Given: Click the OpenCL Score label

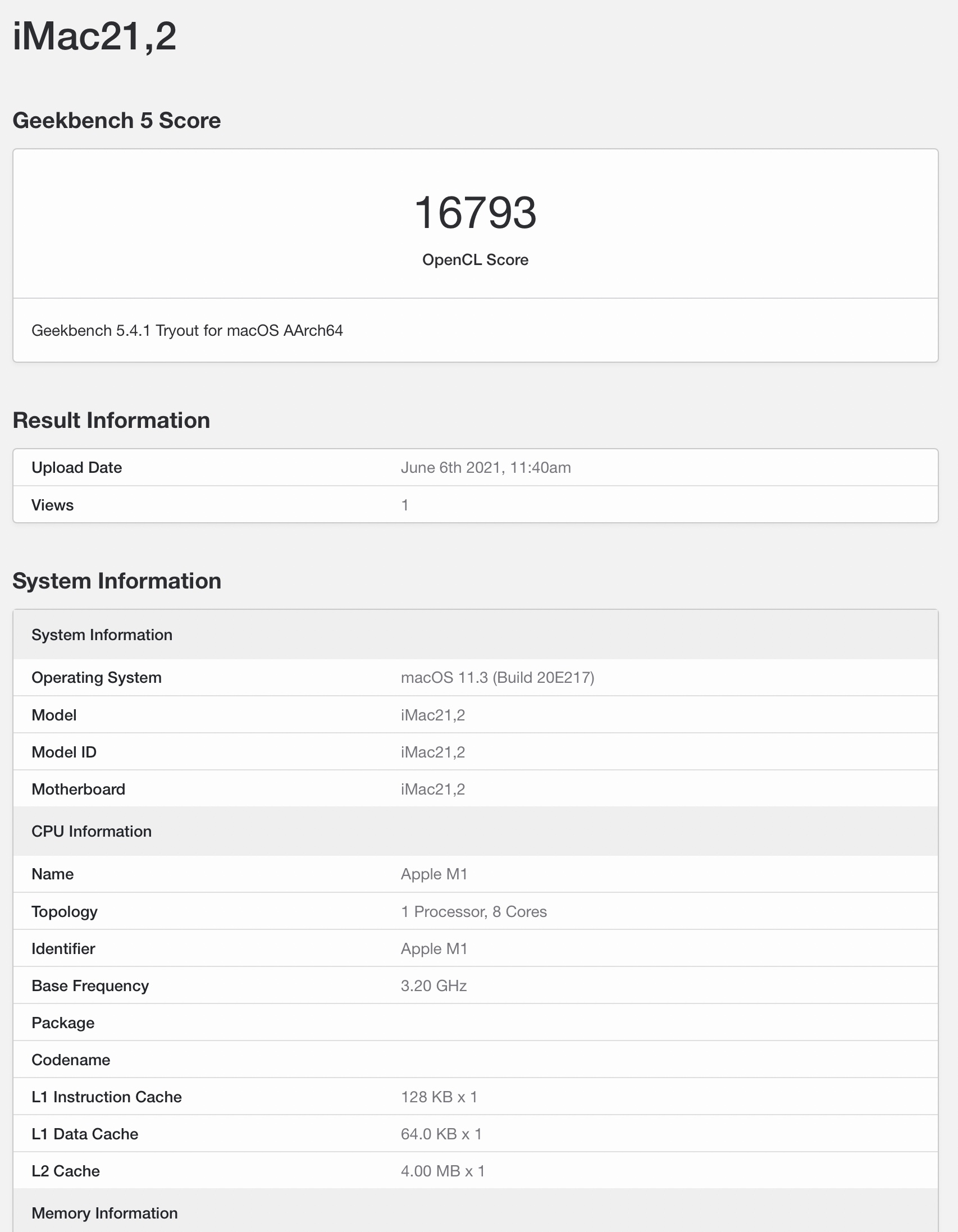Looking at the screenshot, I should pyautogui.click(x=475, y=259).
